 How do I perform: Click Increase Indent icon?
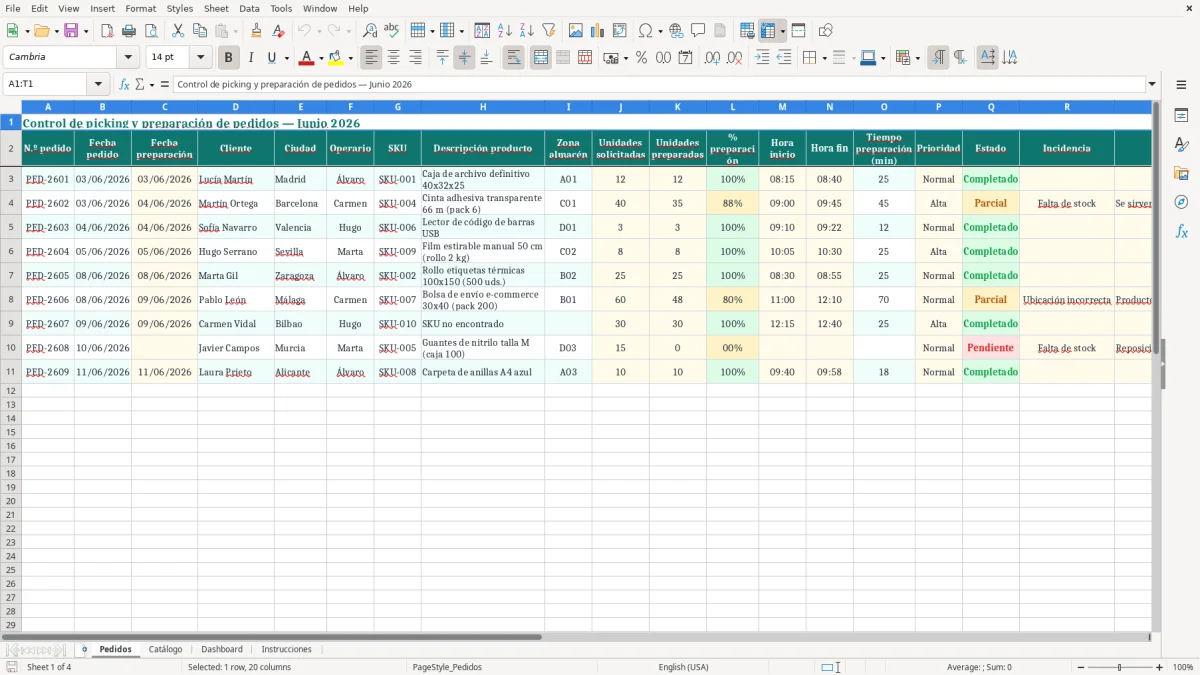click(762, 58)
